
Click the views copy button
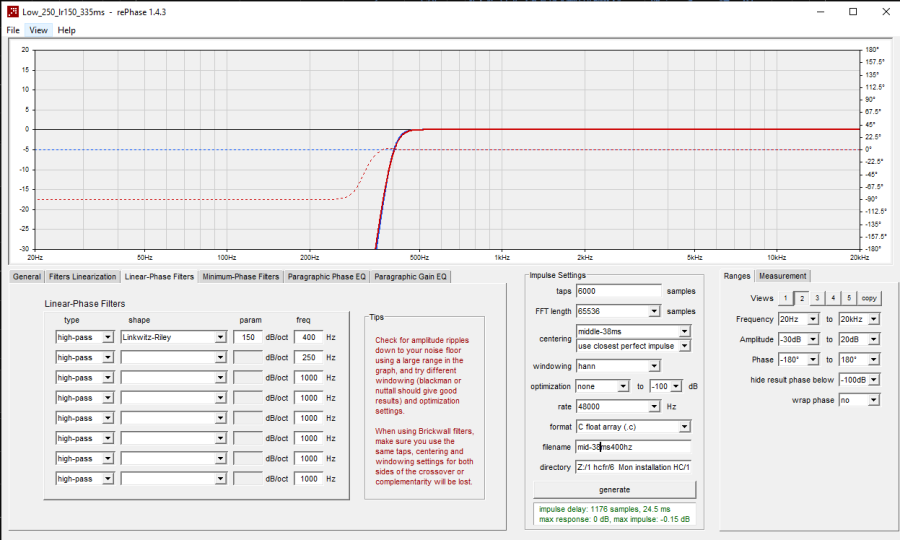(869, 298)
